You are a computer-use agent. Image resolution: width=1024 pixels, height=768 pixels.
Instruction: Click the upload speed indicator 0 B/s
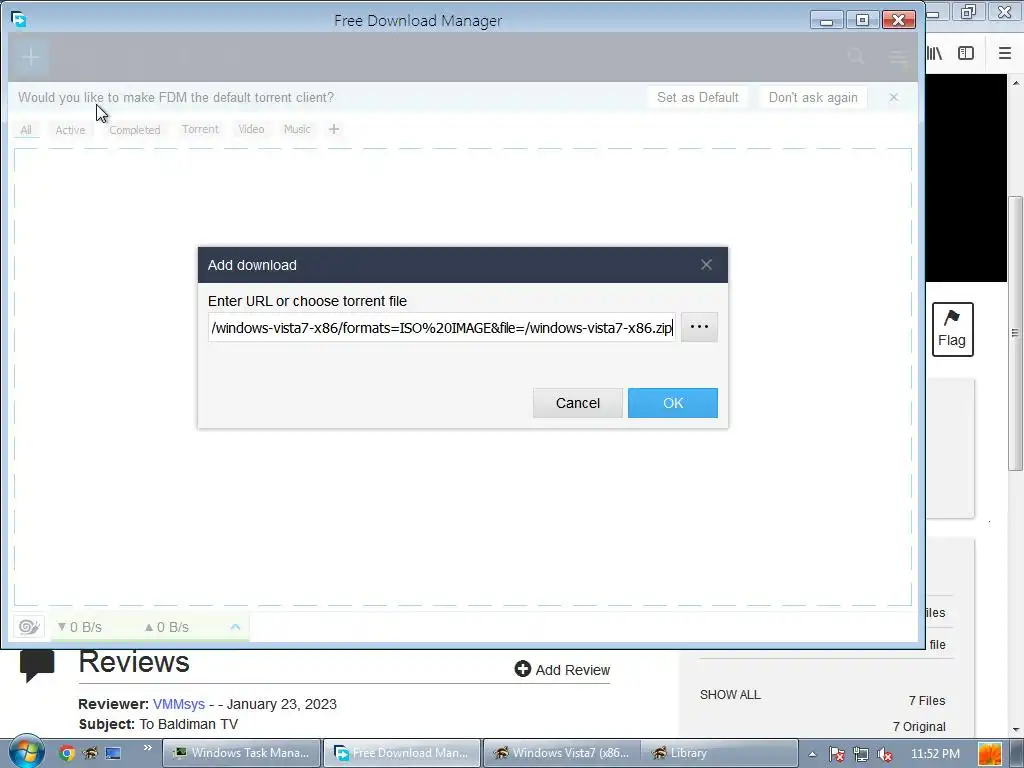coord(167,627)
